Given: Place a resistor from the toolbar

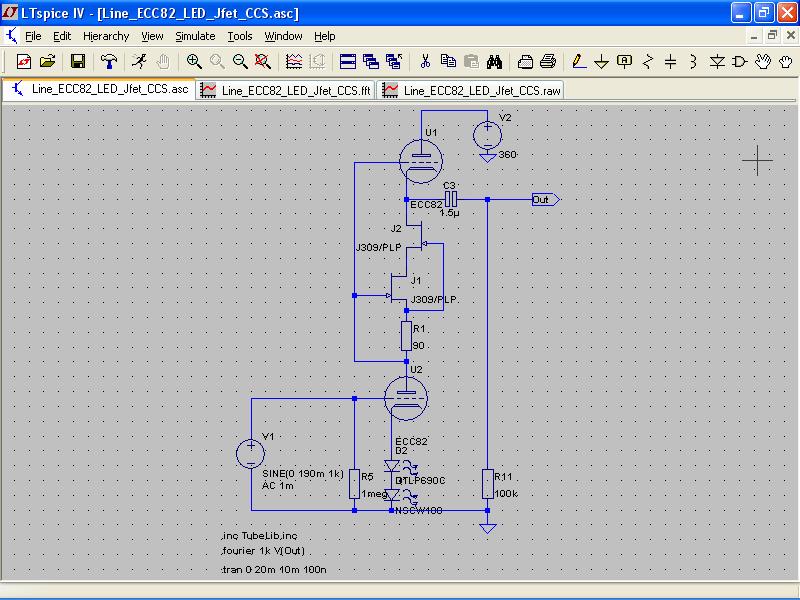Looking at the screenshot, I should click(648, 62).
